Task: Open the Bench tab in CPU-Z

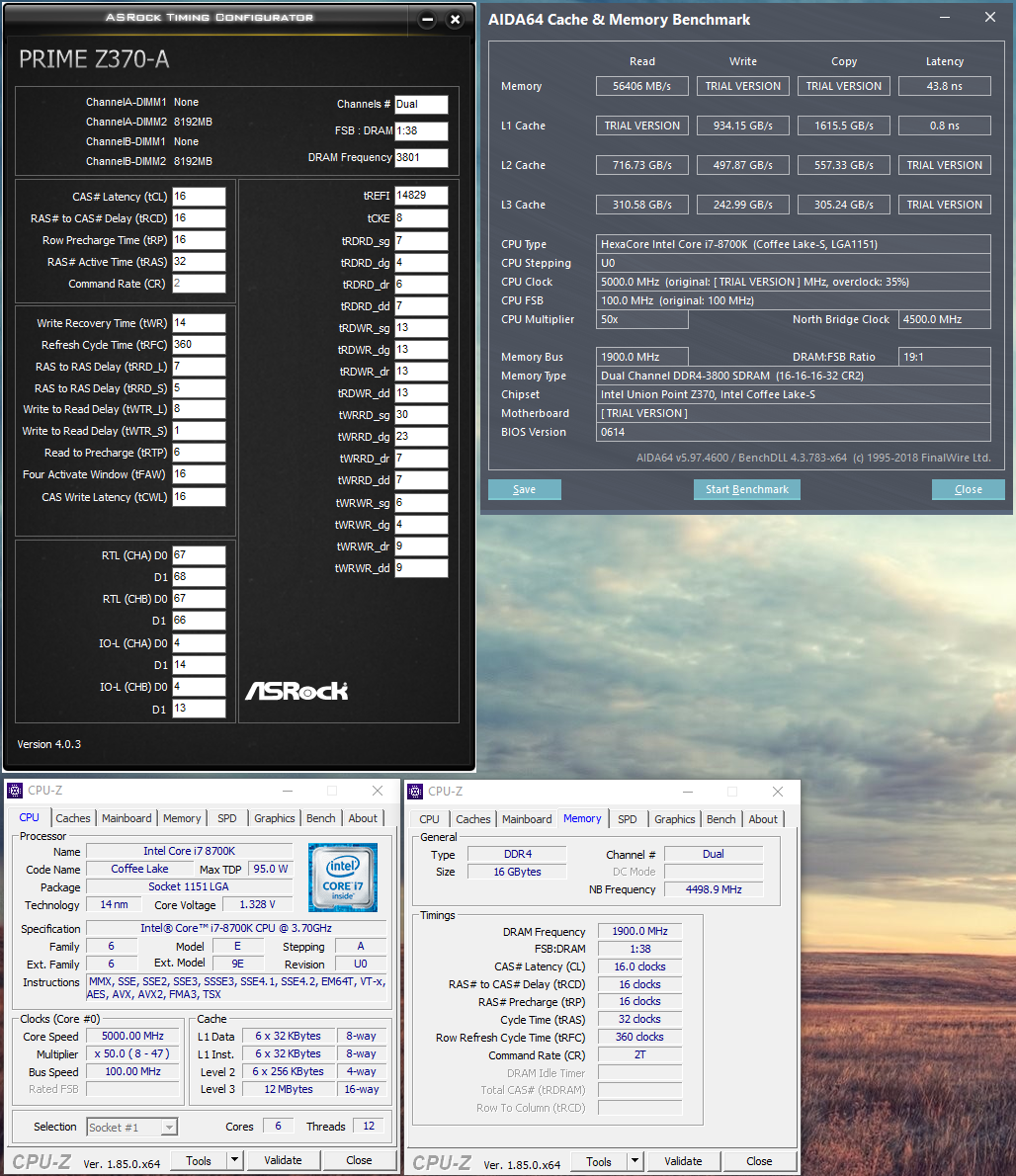Action: click(x=320, y=817)
